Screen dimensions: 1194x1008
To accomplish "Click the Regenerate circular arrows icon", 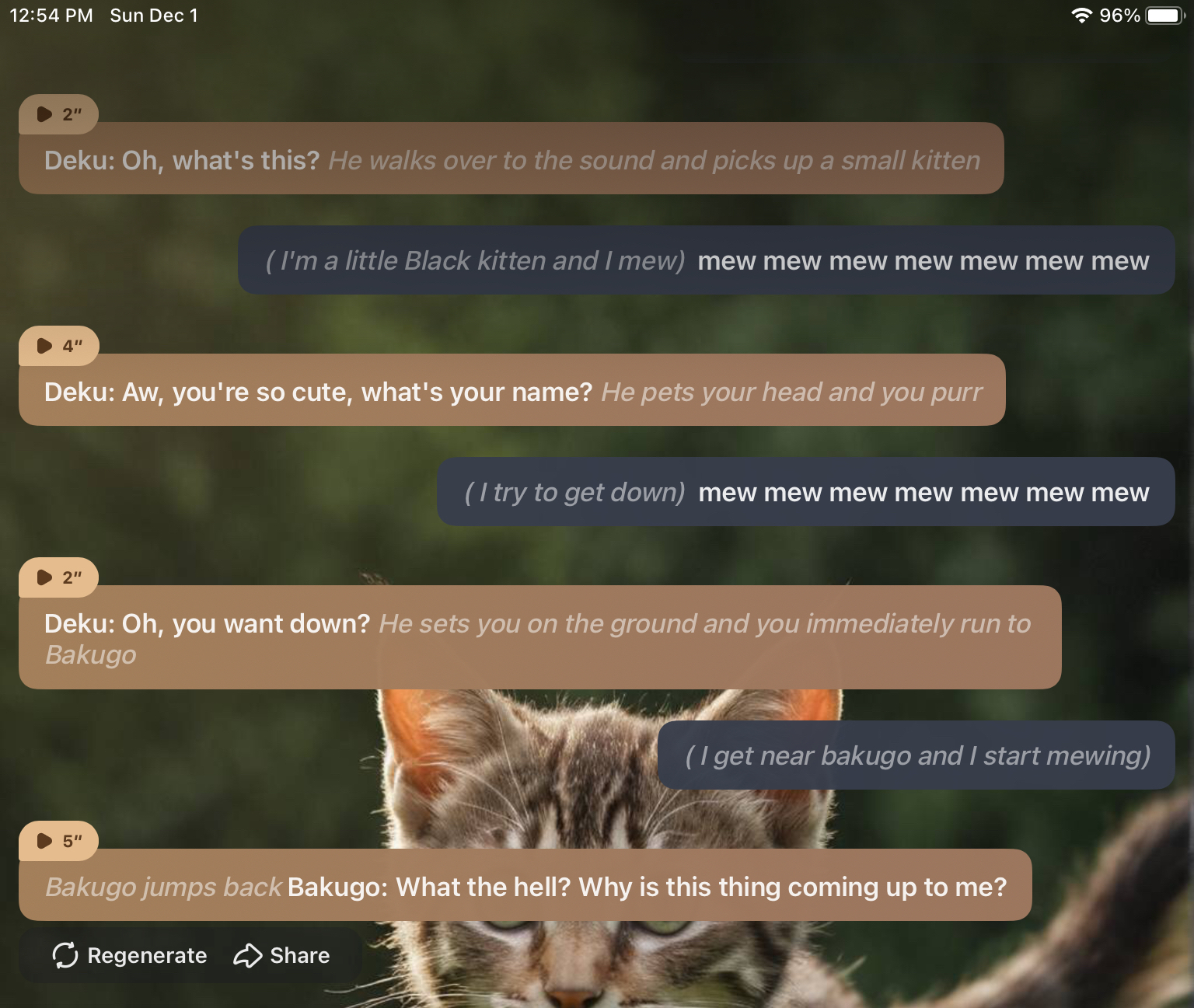I will (65, 955).
